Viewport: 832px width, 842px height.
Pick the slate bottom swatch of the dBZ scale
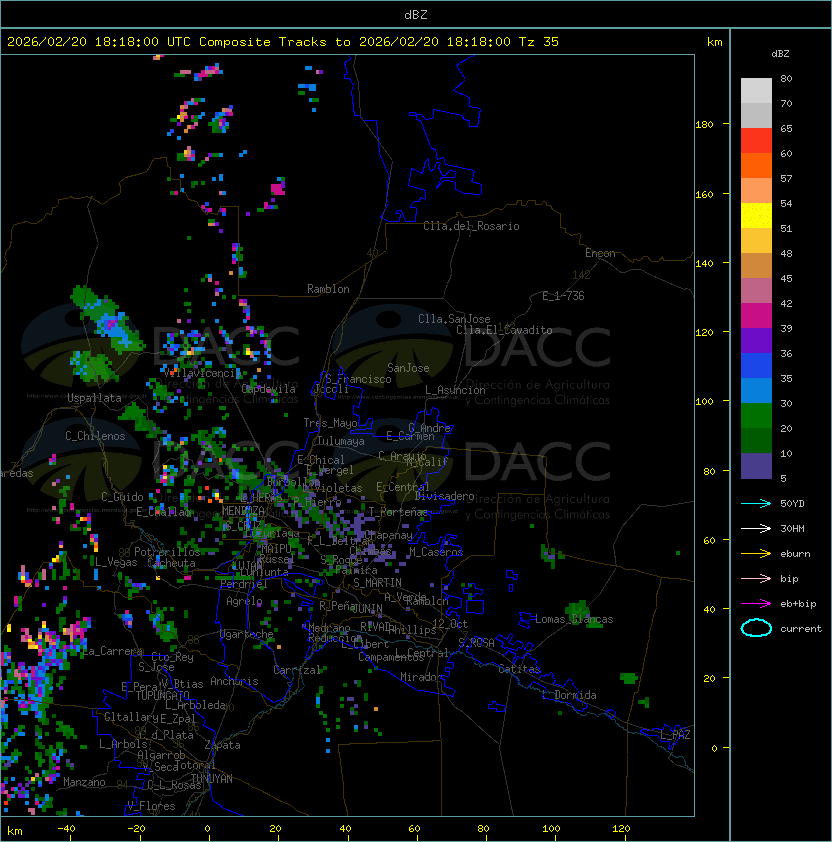click(756, 466)
